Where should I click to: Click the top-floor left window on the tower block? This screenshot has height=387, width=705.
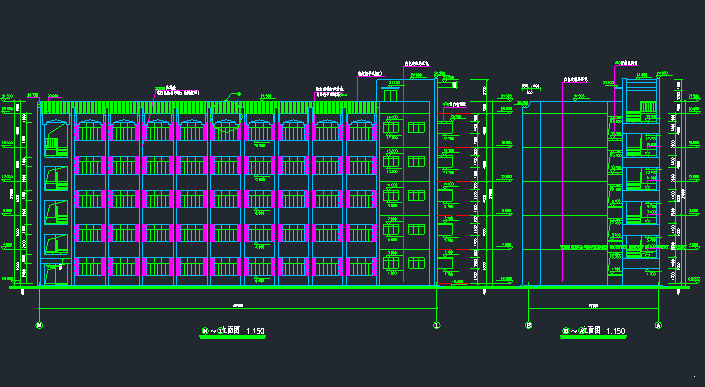coord(391,128)
